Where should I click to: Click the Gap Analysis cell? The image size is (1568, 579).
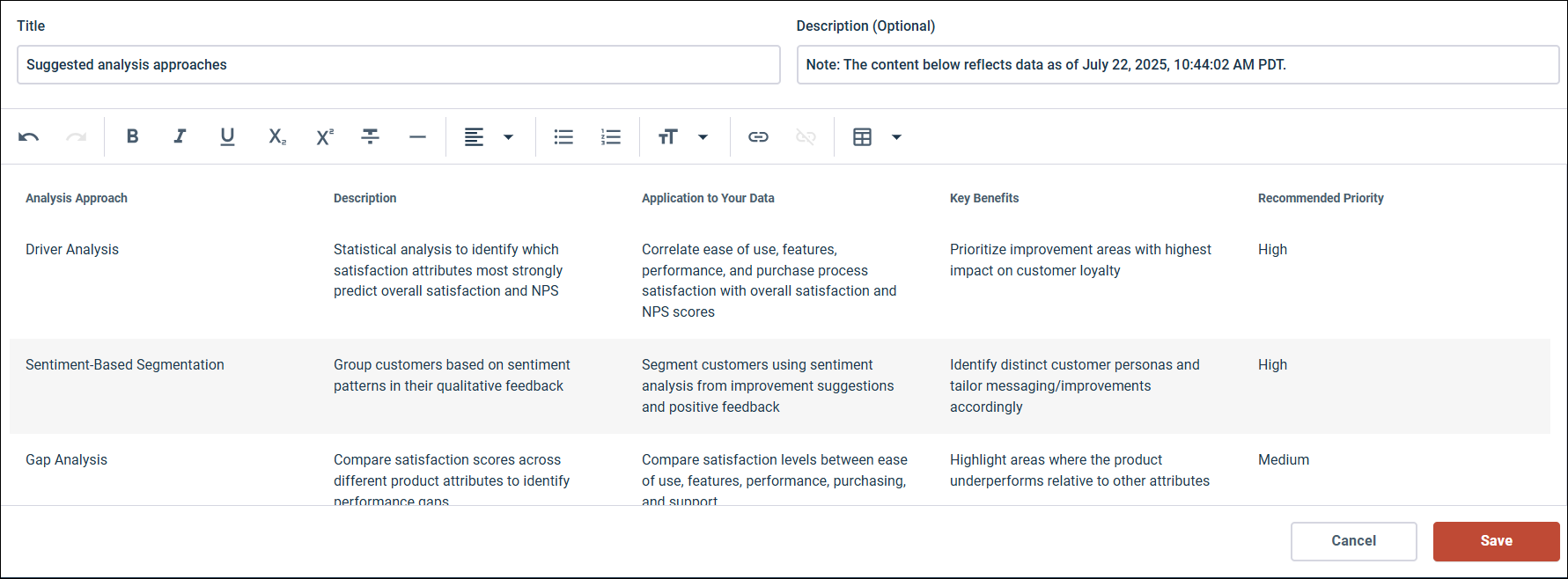66,460
